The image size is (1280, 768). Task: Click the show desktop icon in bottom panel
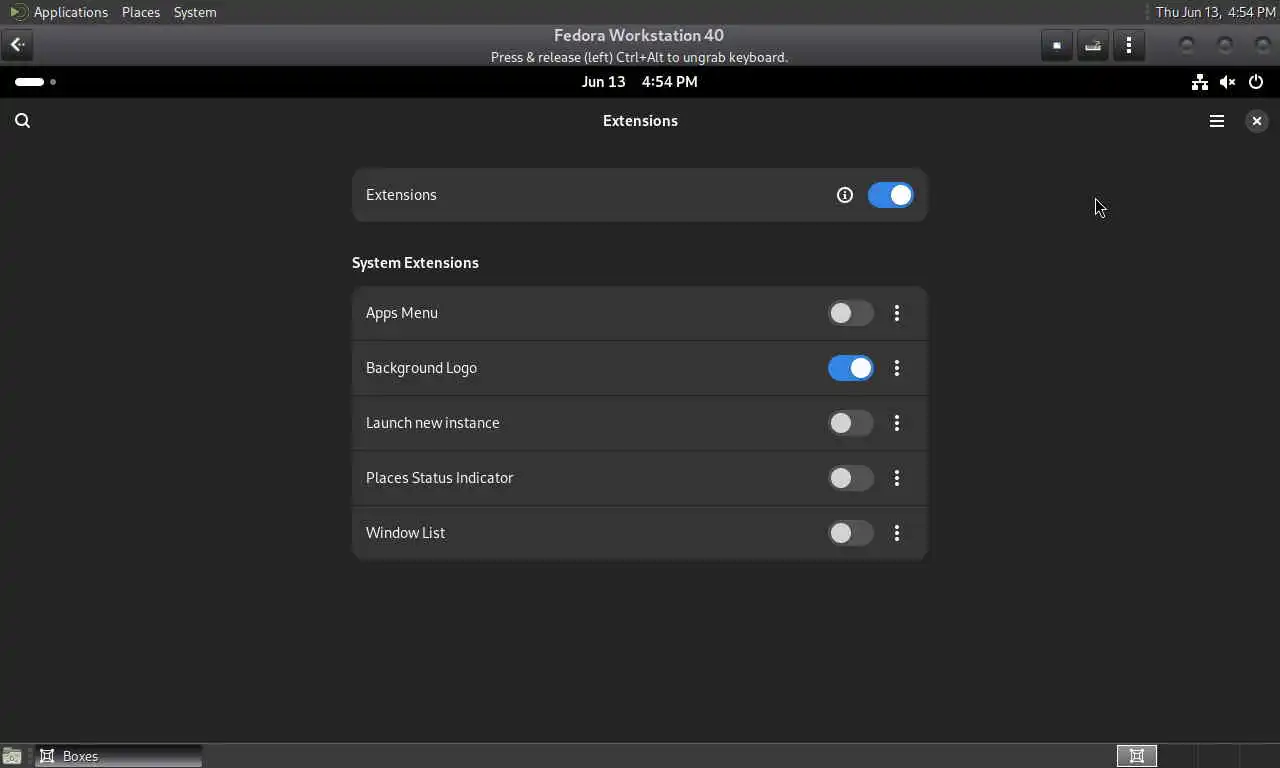coord(12,756)
